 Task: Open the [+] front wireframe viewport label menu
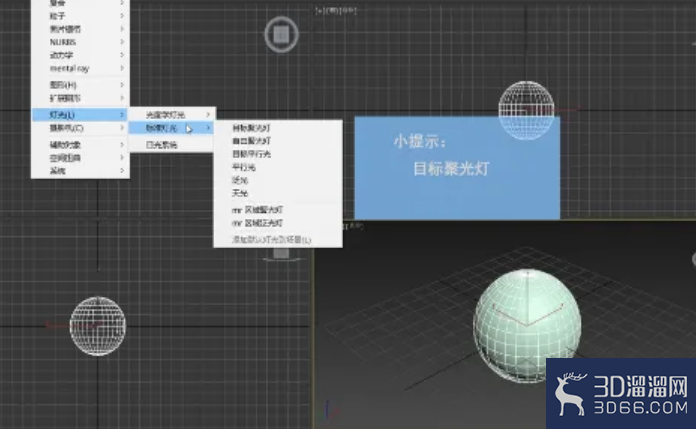336,10
